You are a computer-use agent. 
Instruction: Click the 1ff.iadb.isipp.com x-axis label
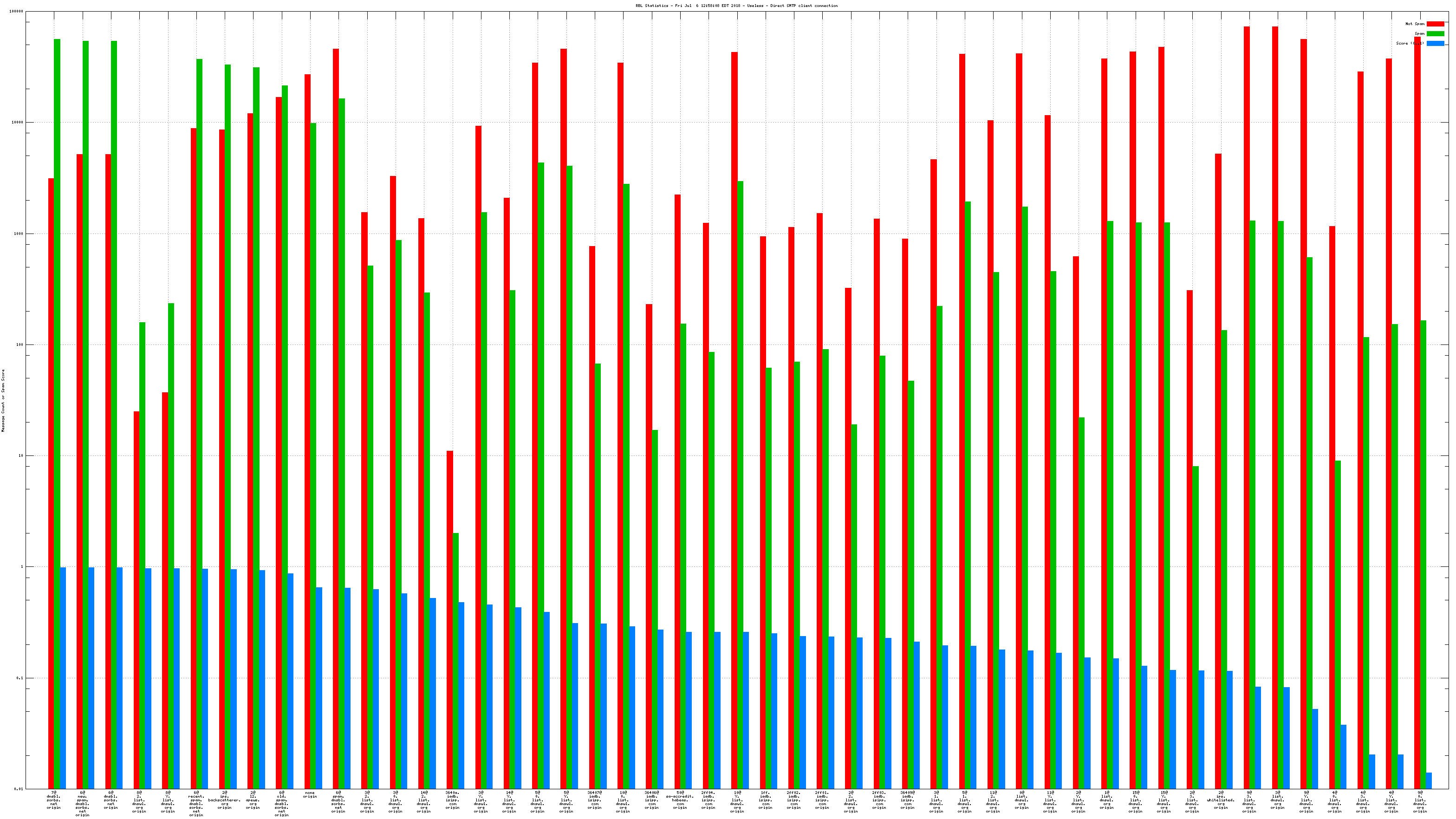coord(765,800)
